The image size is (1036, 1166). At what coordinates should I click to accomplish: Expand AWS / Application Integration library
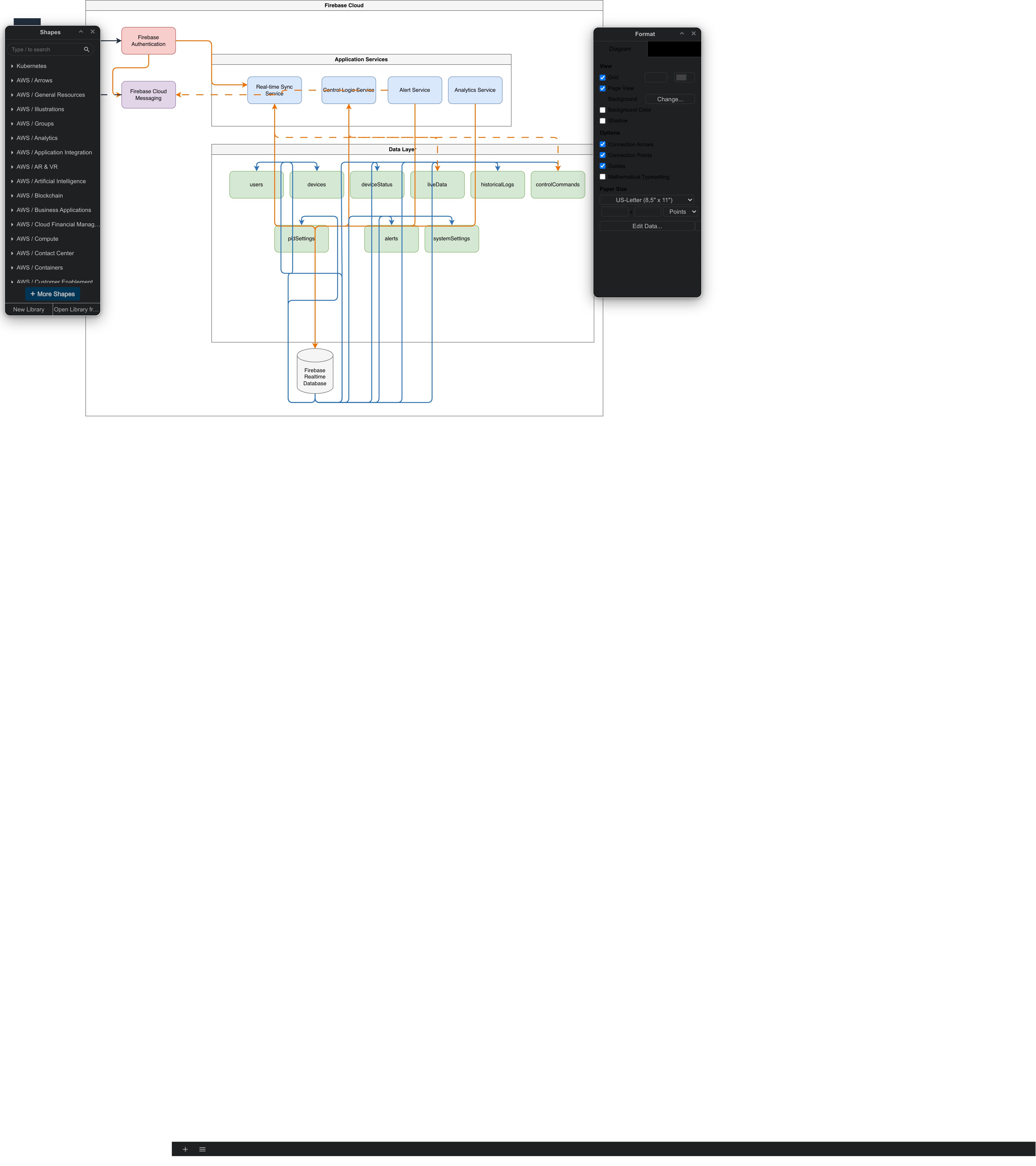coord(52,152)
